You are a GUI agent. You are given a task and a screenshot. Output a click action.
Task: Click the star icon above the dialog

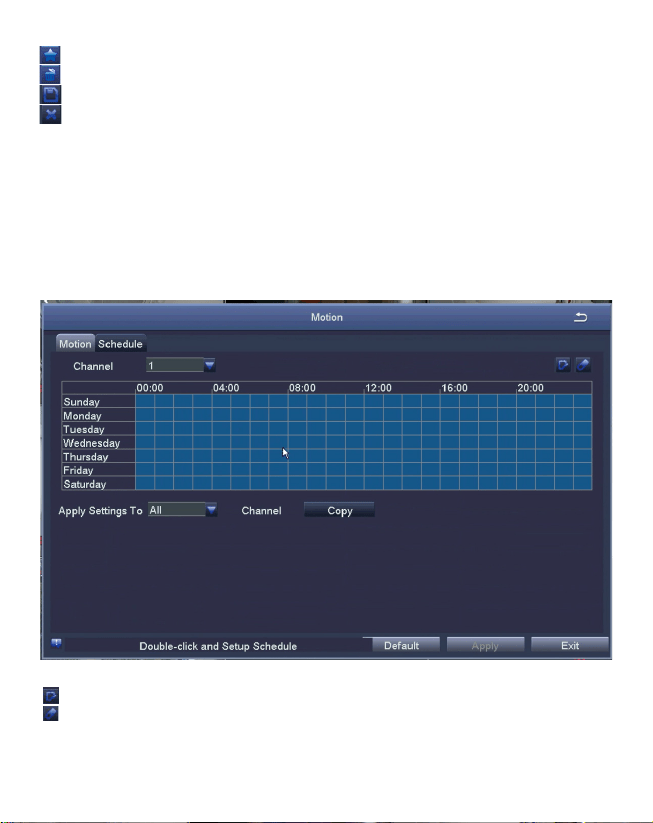(x=50, y=55)
